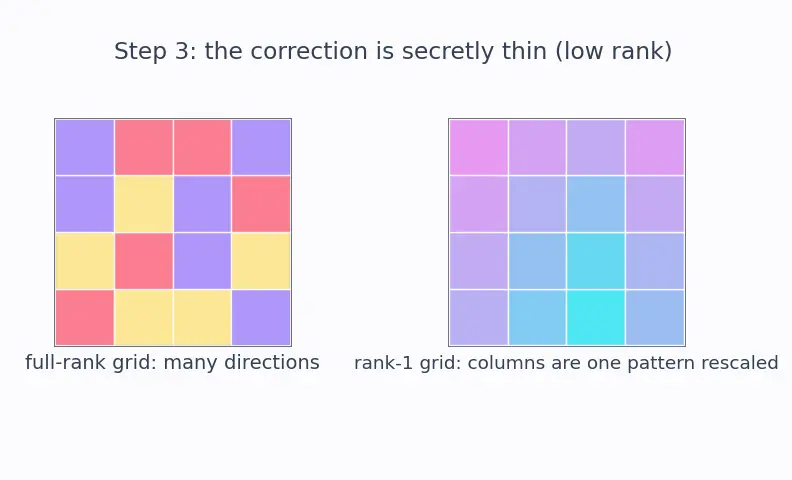Select the 'full-rank grid: many directions' caption
The width and height of the screenshot is (792, 480).
coord(172,362)
